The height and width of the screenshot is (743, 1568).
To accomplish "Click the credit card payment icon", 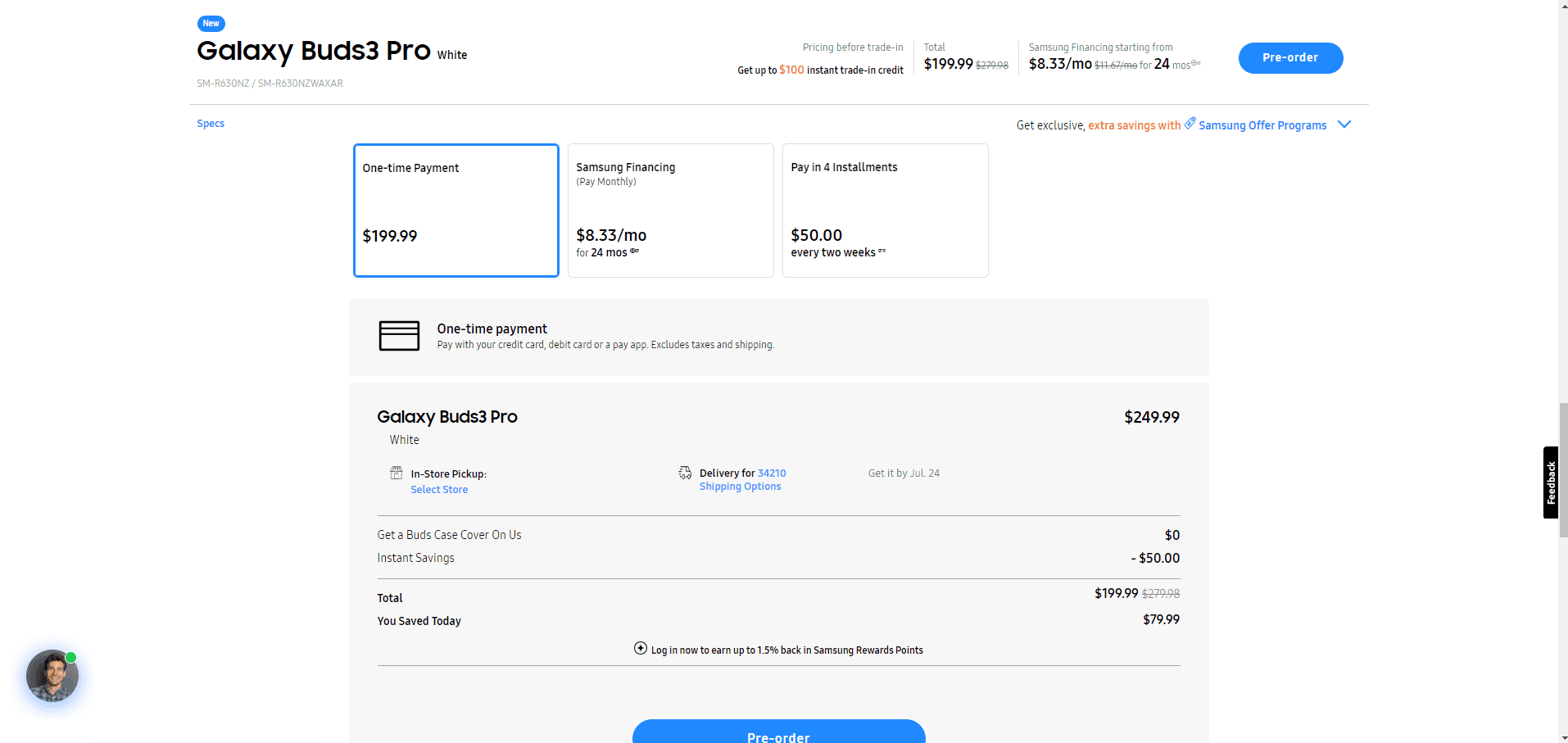I will [x=399, y=336].
